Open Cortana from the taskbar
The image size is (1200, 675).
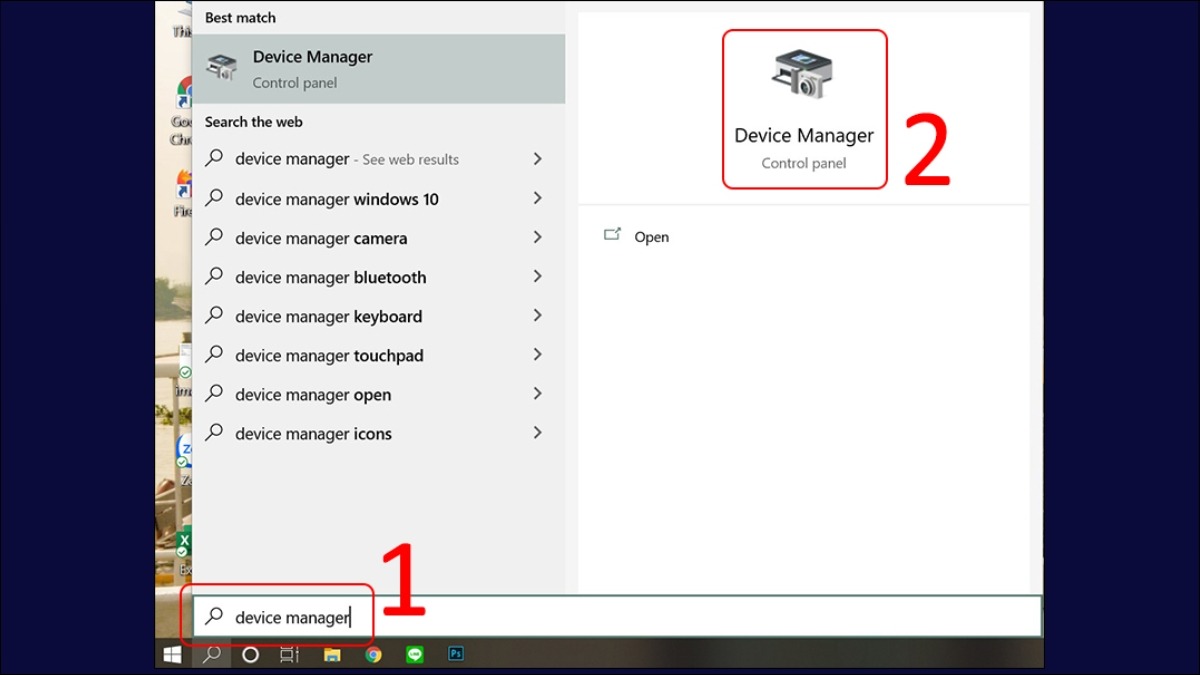pyautogui.click(x=251, y=655)
